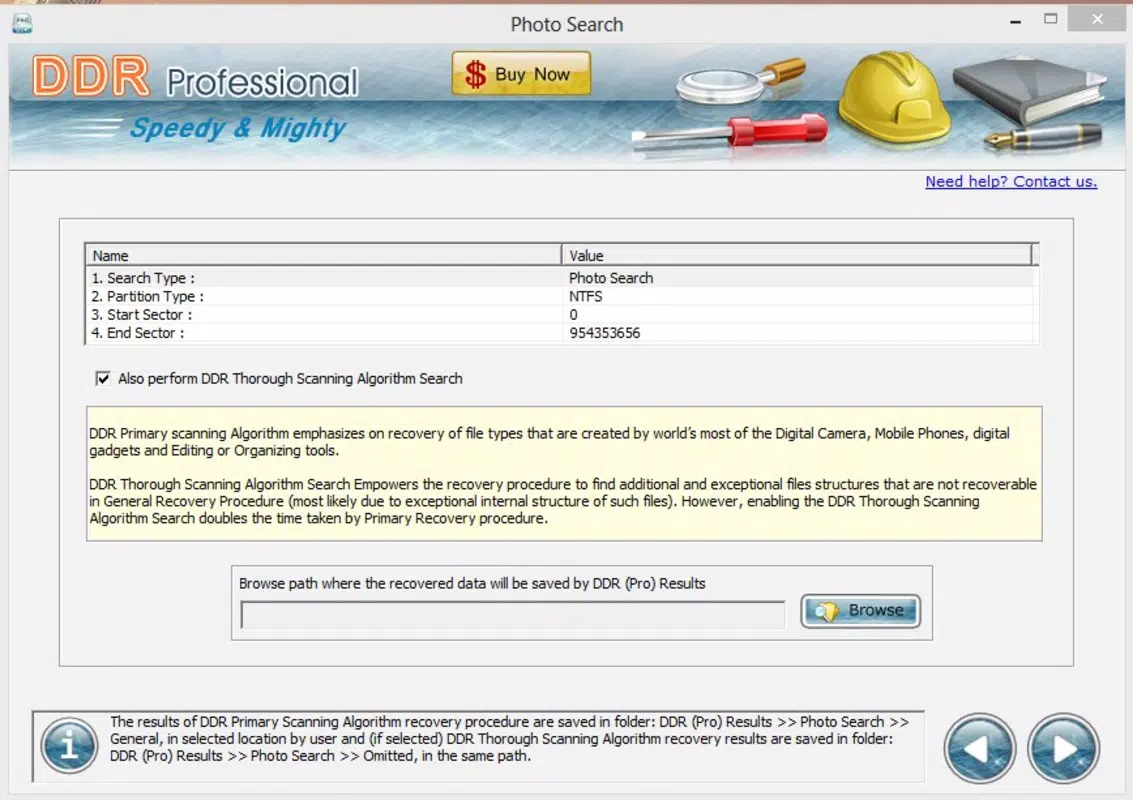Select the '4. End Sector :' row
The height and width of the screenshot is (800, 1133).
[561, 333]
